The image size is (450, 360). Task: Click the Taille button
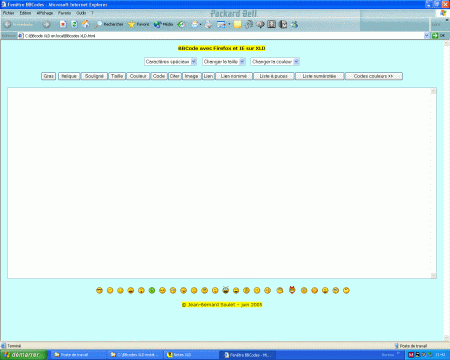(117, 76)
